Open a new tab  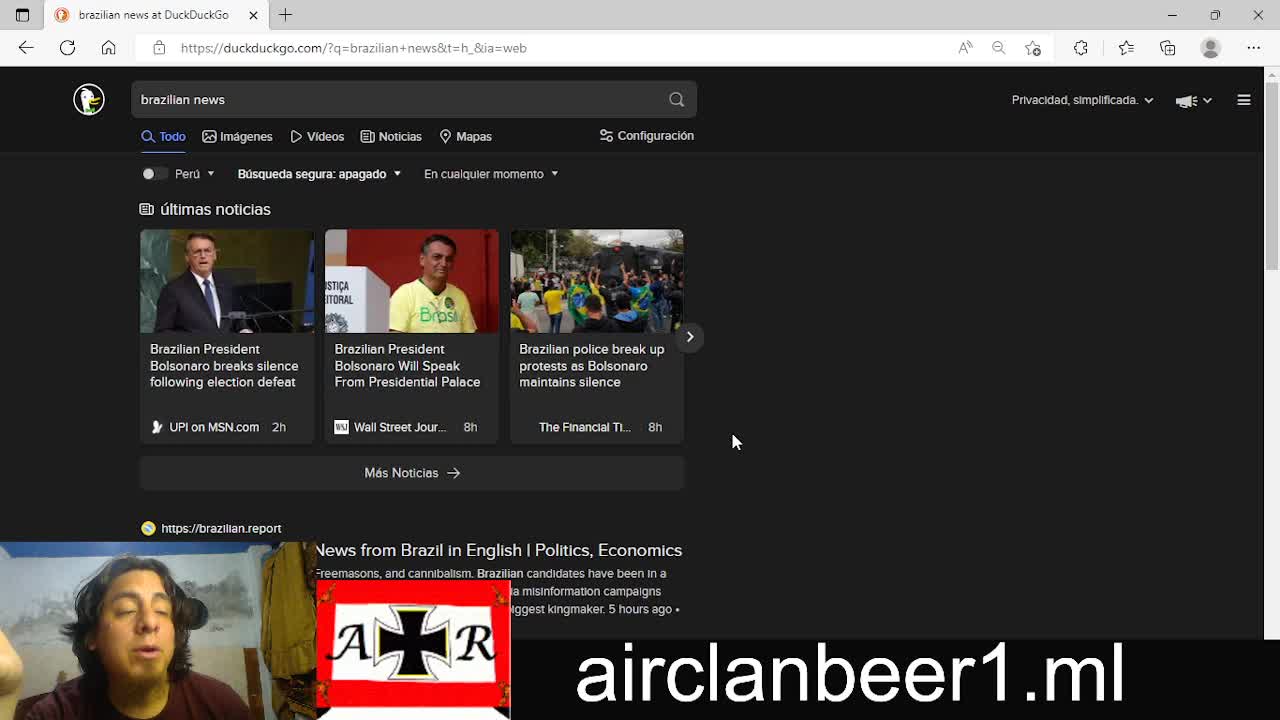pos(286,15)
